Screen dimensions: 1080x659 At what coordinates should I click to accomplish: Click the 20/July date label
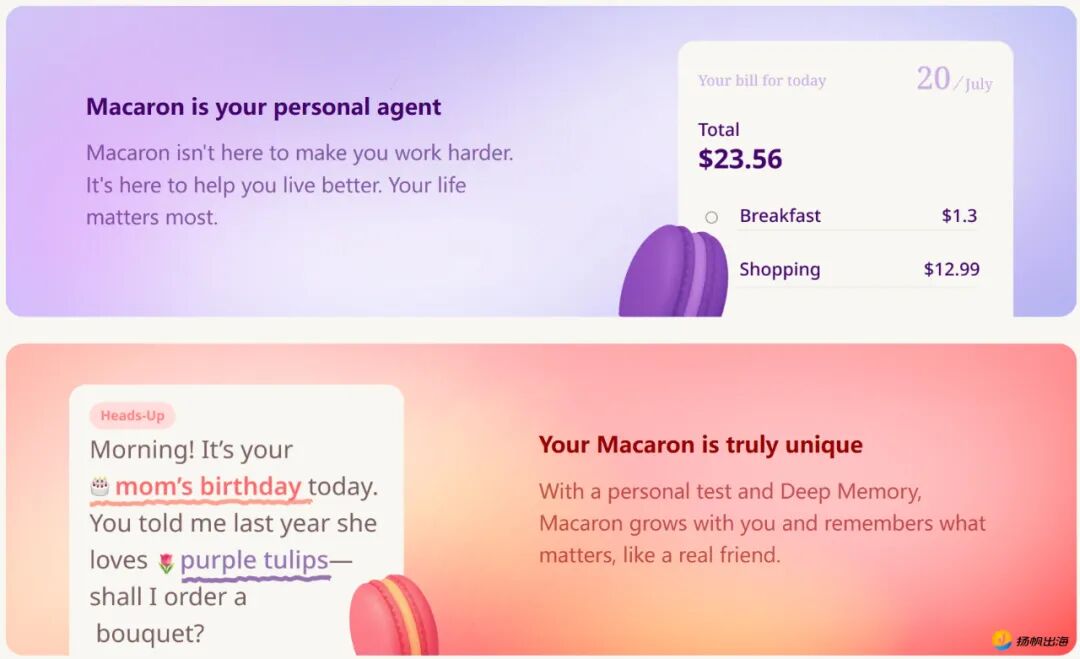pyautogui.click(x=953, y=80)
